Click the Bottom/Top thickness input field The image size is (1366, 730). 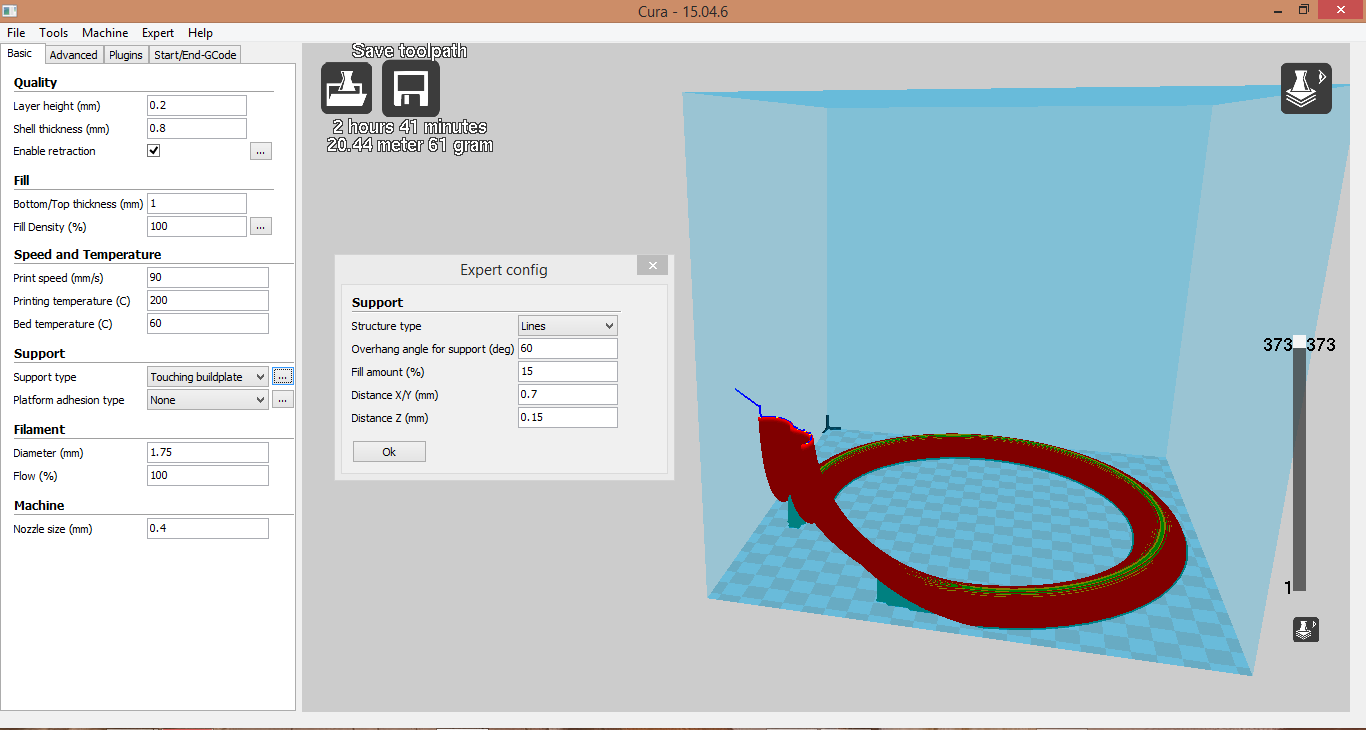coord(197,204)
